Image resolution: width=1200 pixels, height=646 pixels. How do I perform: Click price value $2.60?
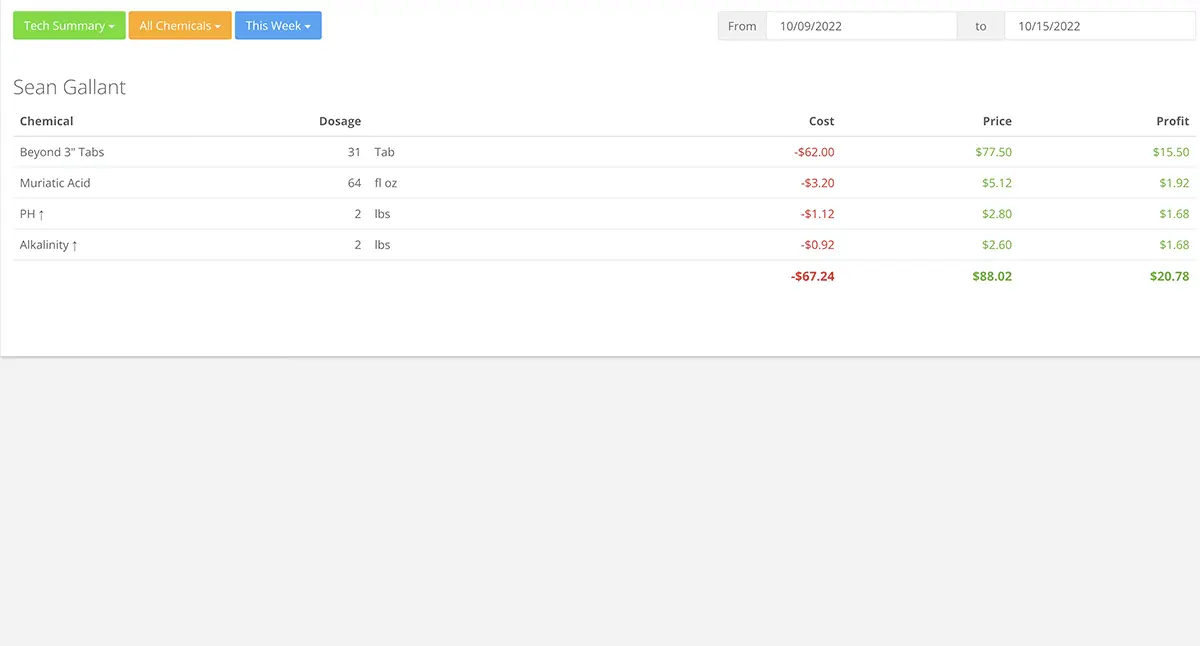tap(997, 245)
